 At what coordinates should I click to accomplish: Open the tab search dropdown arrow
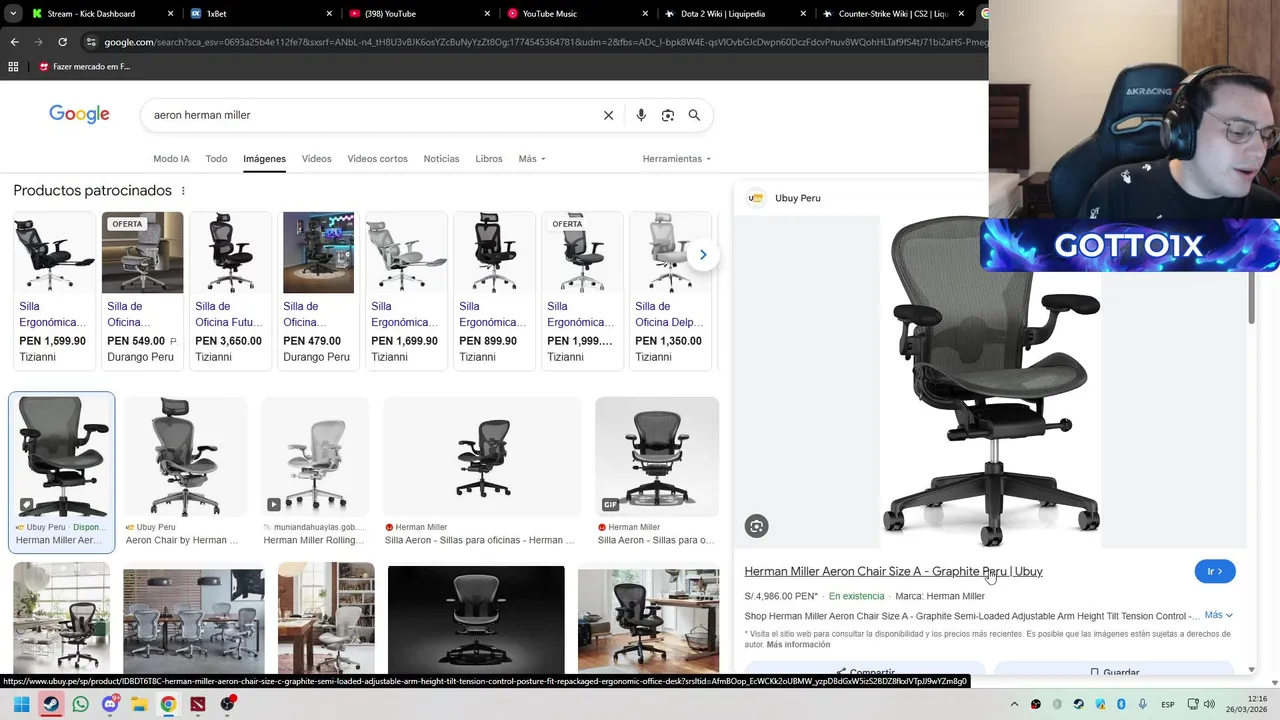[x=13, y=14]
